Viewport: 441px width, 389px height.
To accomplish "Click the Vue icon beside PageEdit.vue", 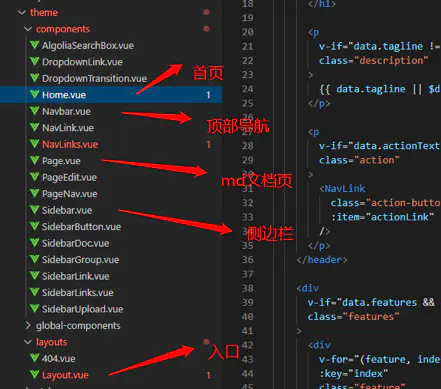I will click(34, 177).
